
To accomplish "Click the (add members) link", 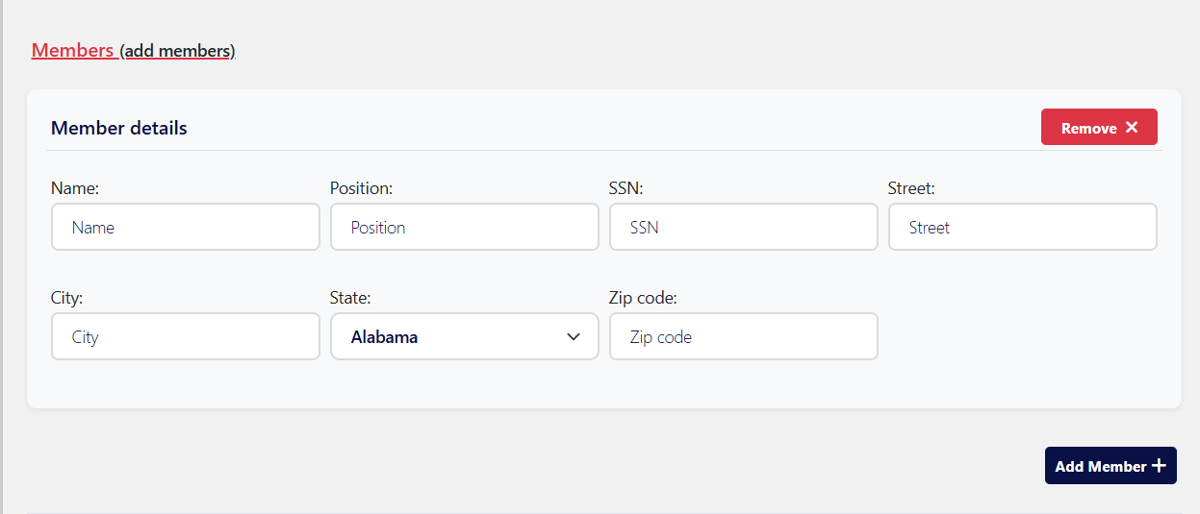I will (x=178, y=51).
